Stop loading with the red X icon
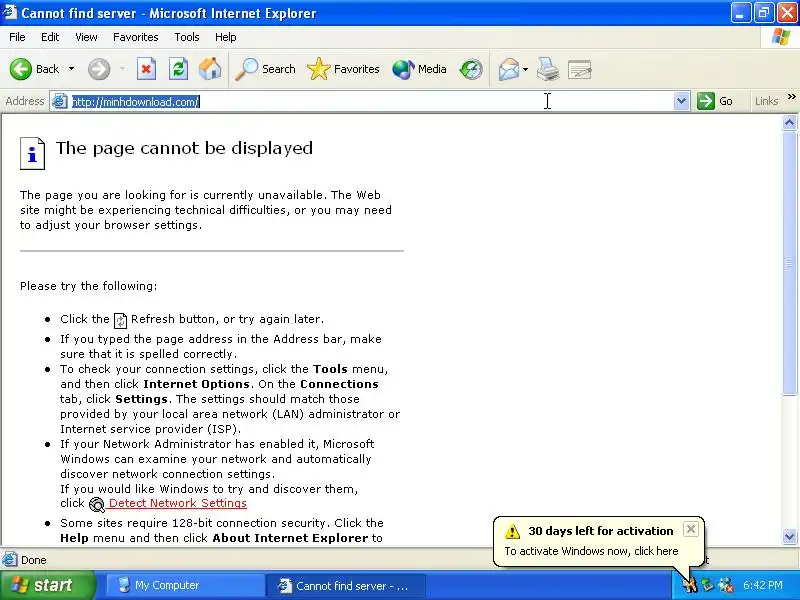The width and height of the screenshot is (800, 600). pos(146,69)
